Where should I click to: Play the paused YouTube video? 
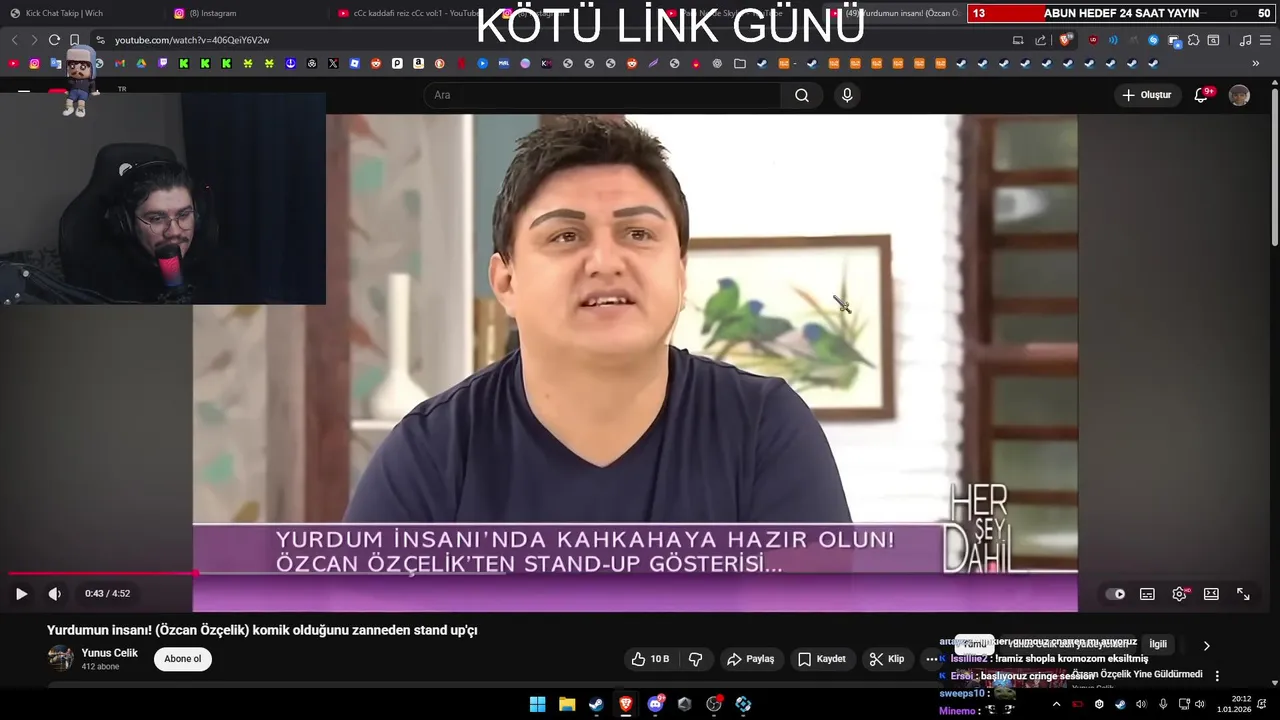pos(21,594)
